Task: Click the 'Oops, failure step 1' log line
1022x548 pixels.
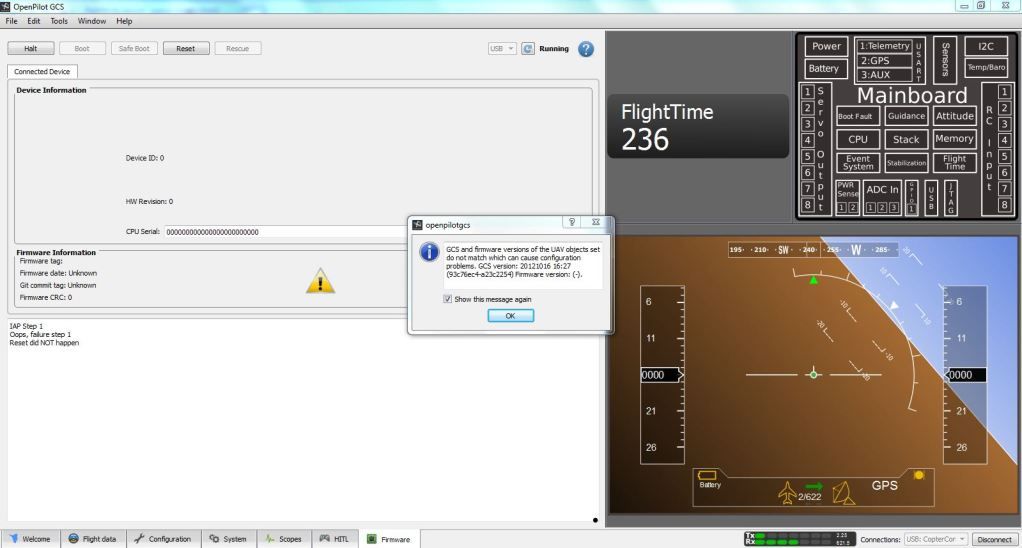Action: pyautogui.click(x=40, y=334)
